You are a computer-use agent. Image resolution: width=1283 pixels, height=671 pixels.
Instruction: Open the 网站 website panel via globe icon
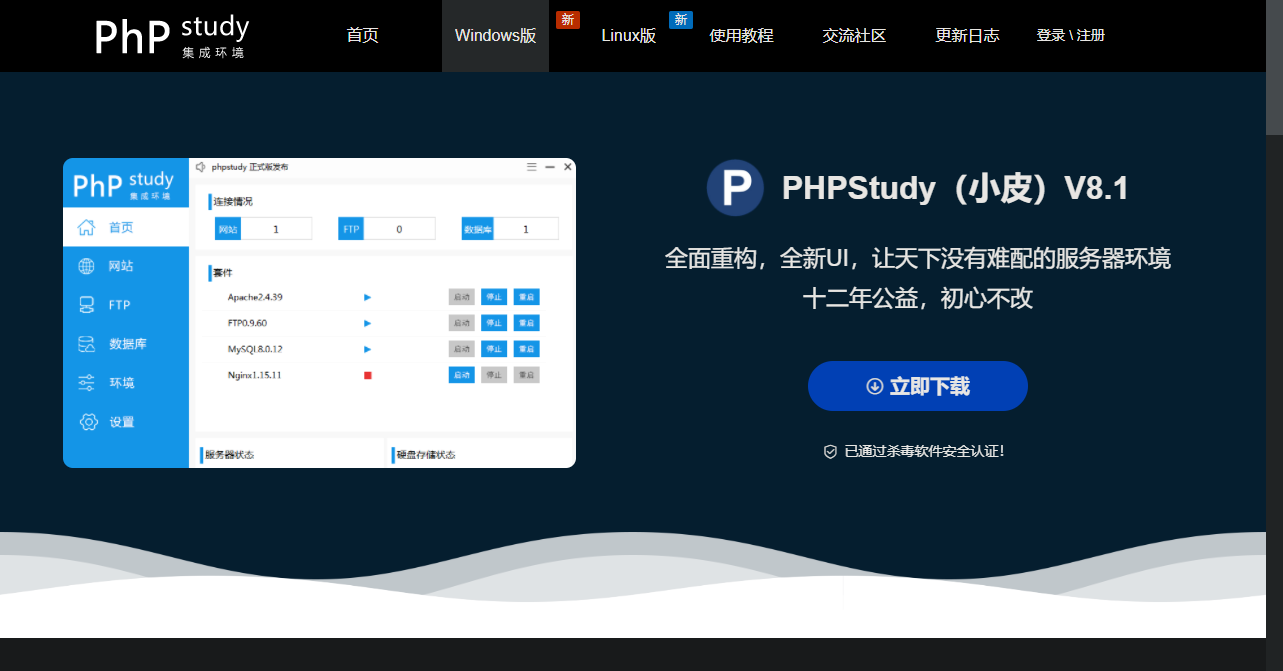87,265
